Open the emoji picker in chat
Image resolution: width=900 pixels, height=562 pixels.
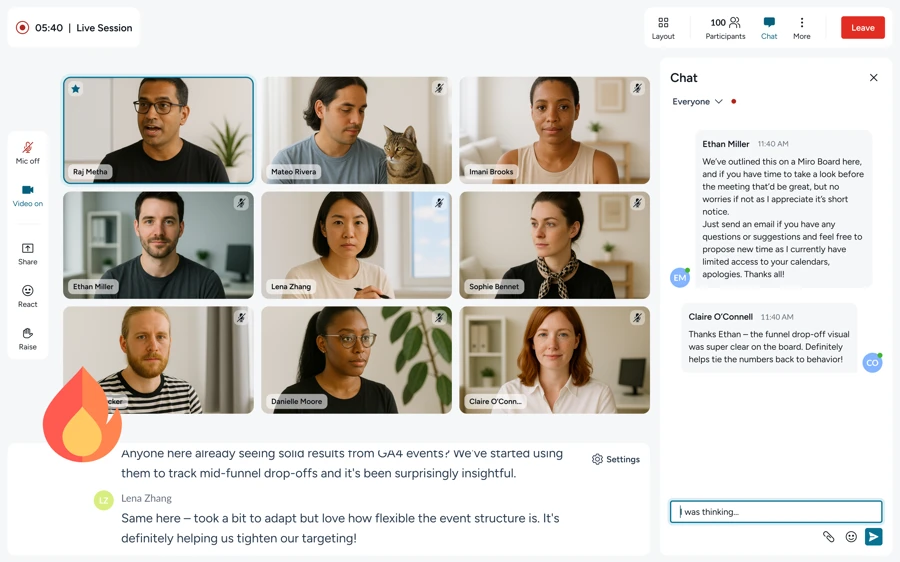(851, 537)
